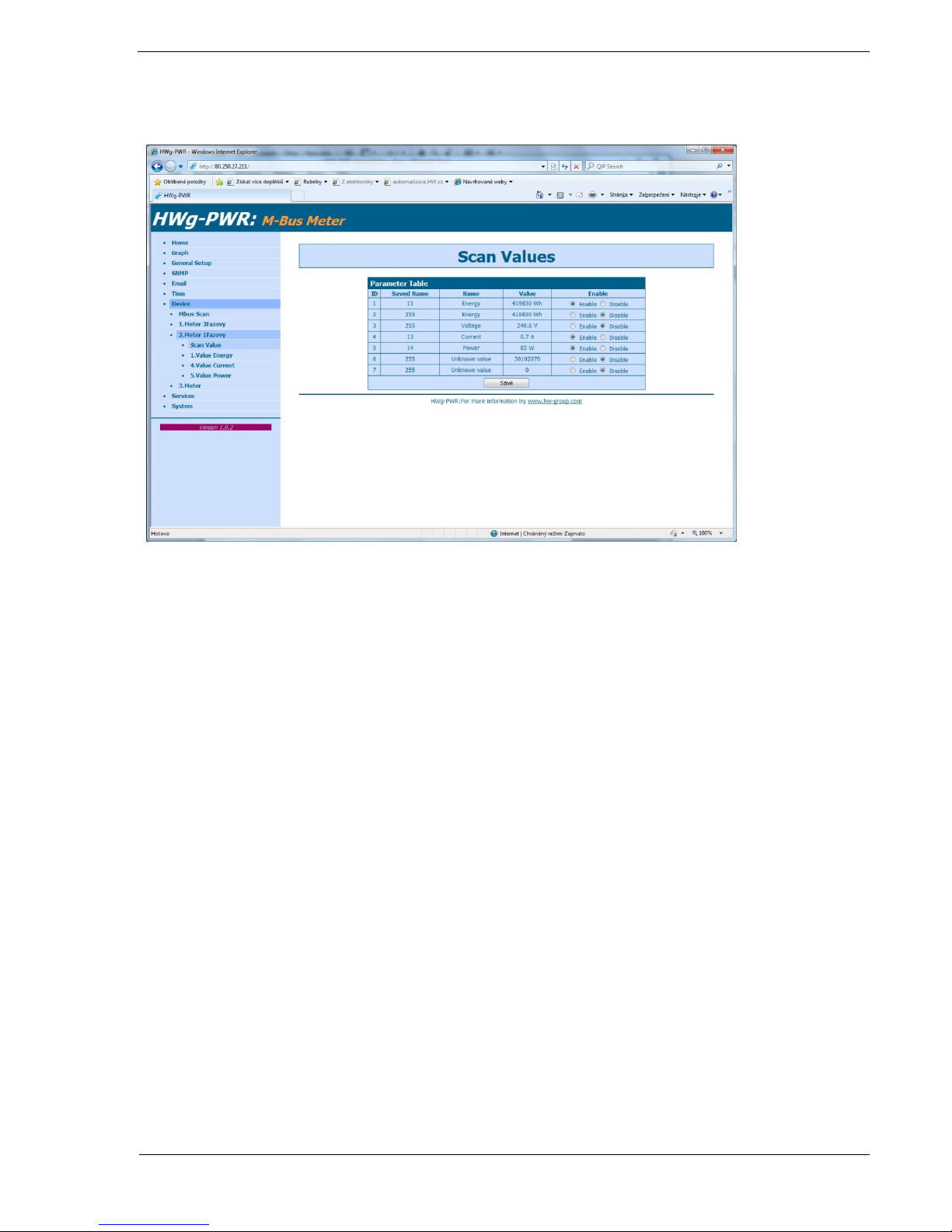Image resolution: width=952 pixels, height=1232 pixels.
Task: Click the browser Back arrow button
Action: (157, 166)
